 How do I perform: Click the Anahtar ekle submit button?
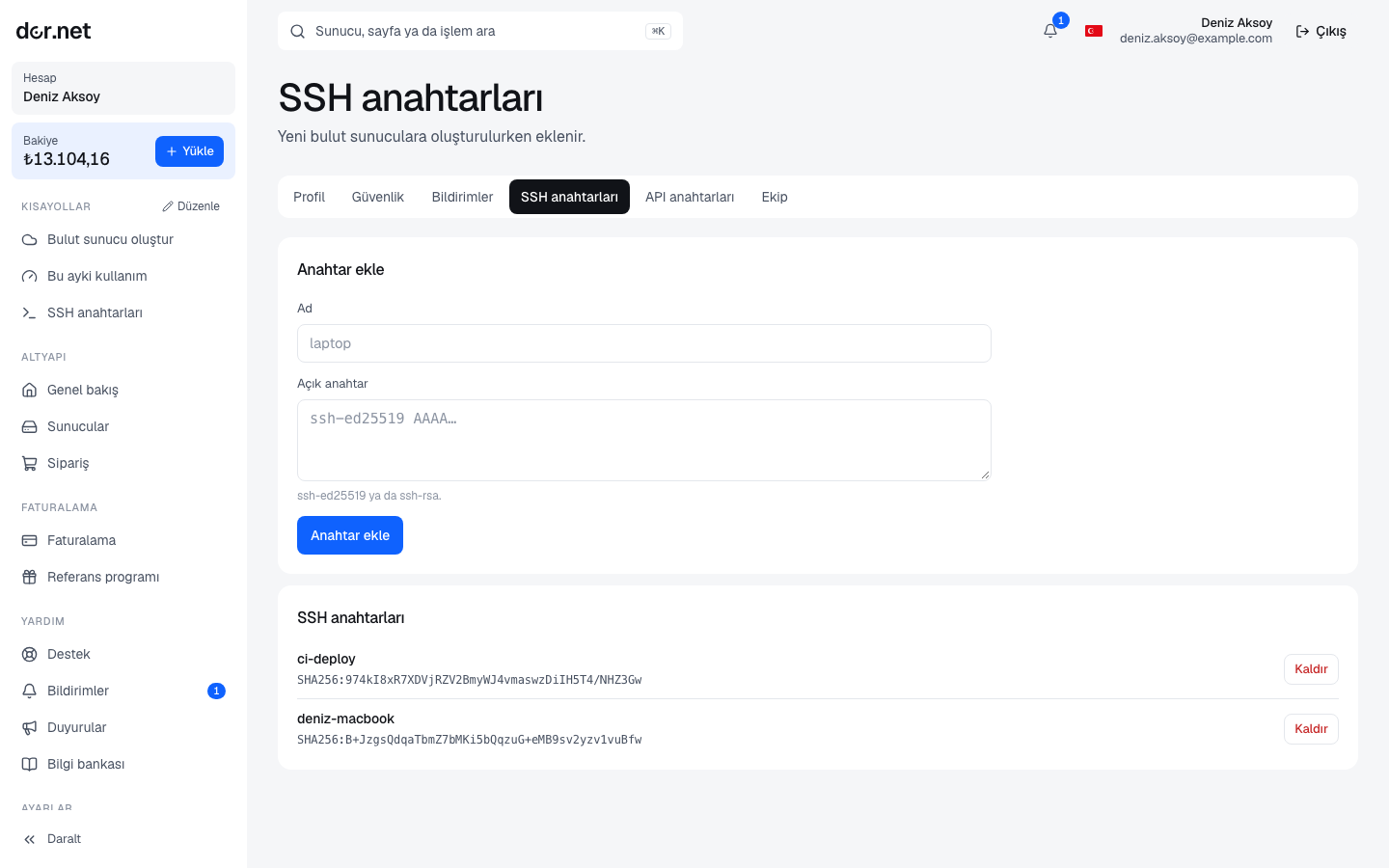[350, 535]
